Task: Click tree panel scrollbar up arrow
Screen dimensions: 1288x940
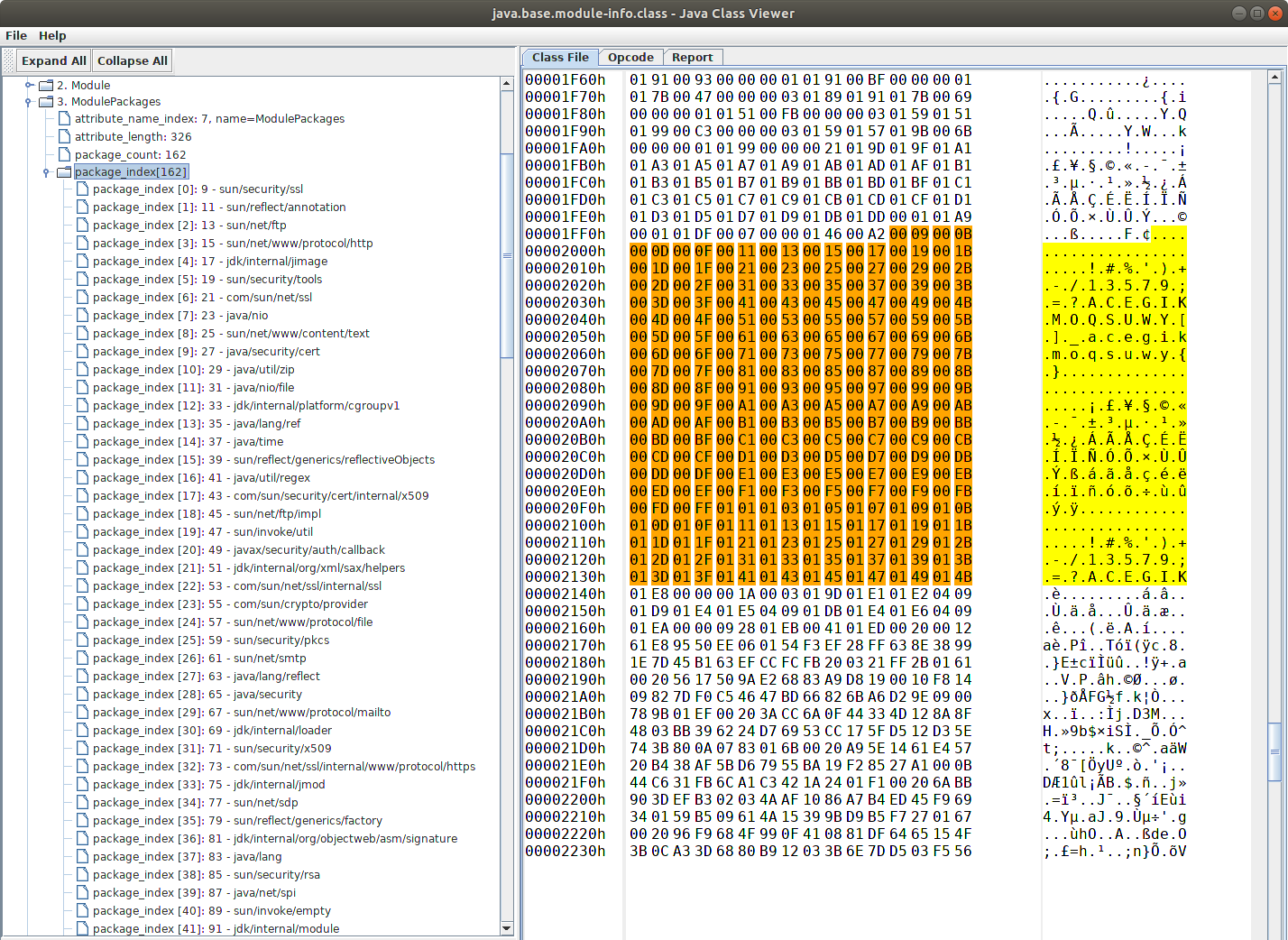Action: (506, 83)
